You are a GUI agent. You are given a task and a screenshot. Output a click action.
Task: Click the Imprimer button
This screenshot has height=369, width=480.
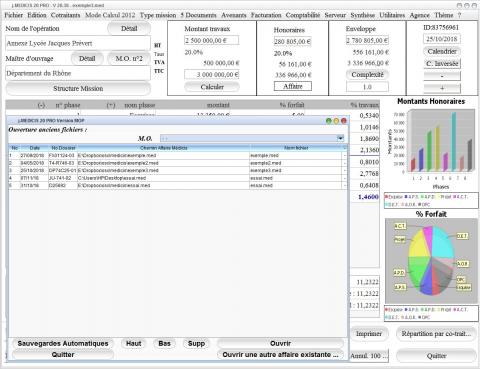369,334
